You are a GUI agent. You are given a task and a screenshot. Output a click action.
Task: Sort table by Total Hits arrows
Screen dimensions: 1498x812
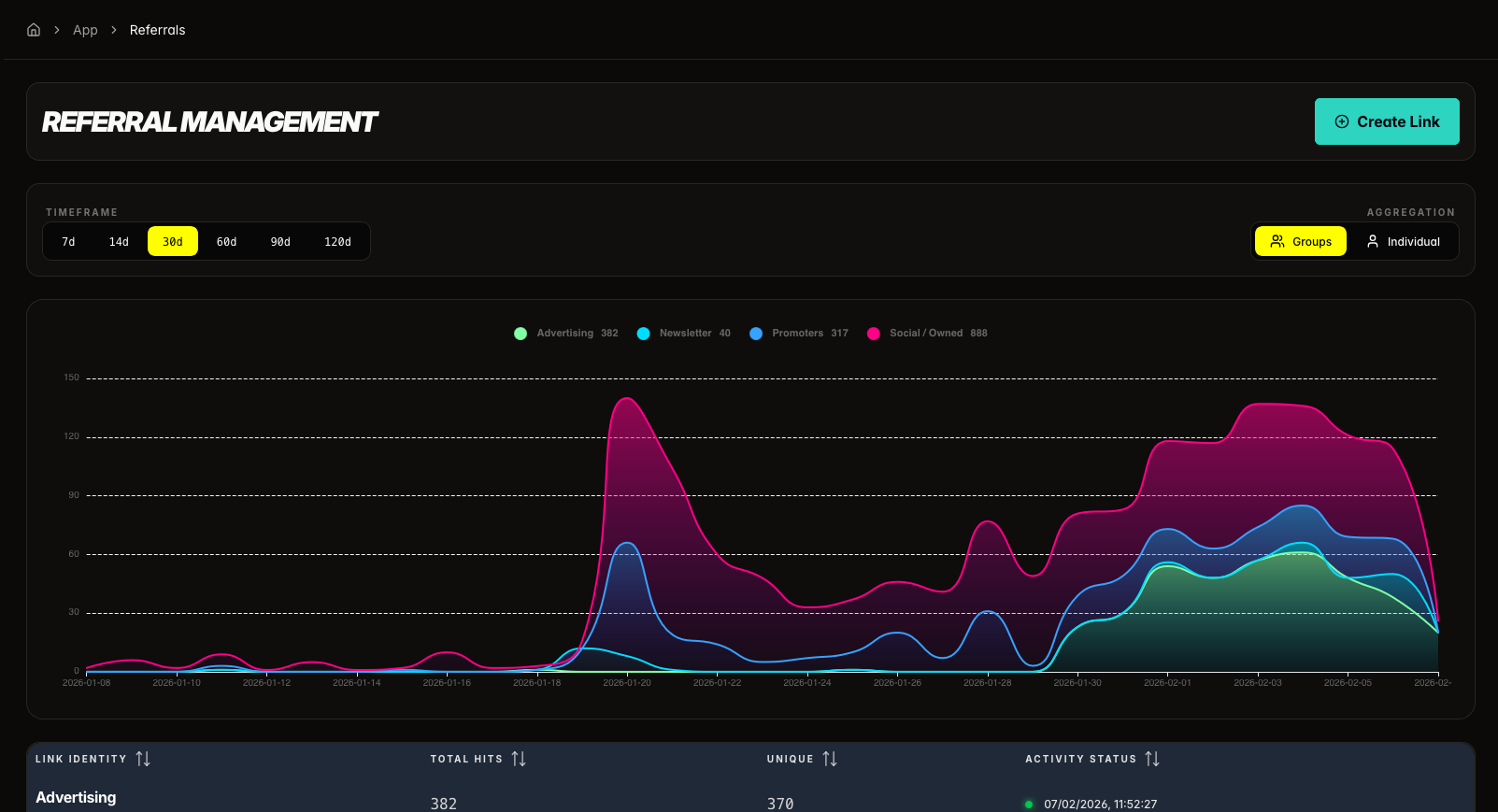point(519,759)
